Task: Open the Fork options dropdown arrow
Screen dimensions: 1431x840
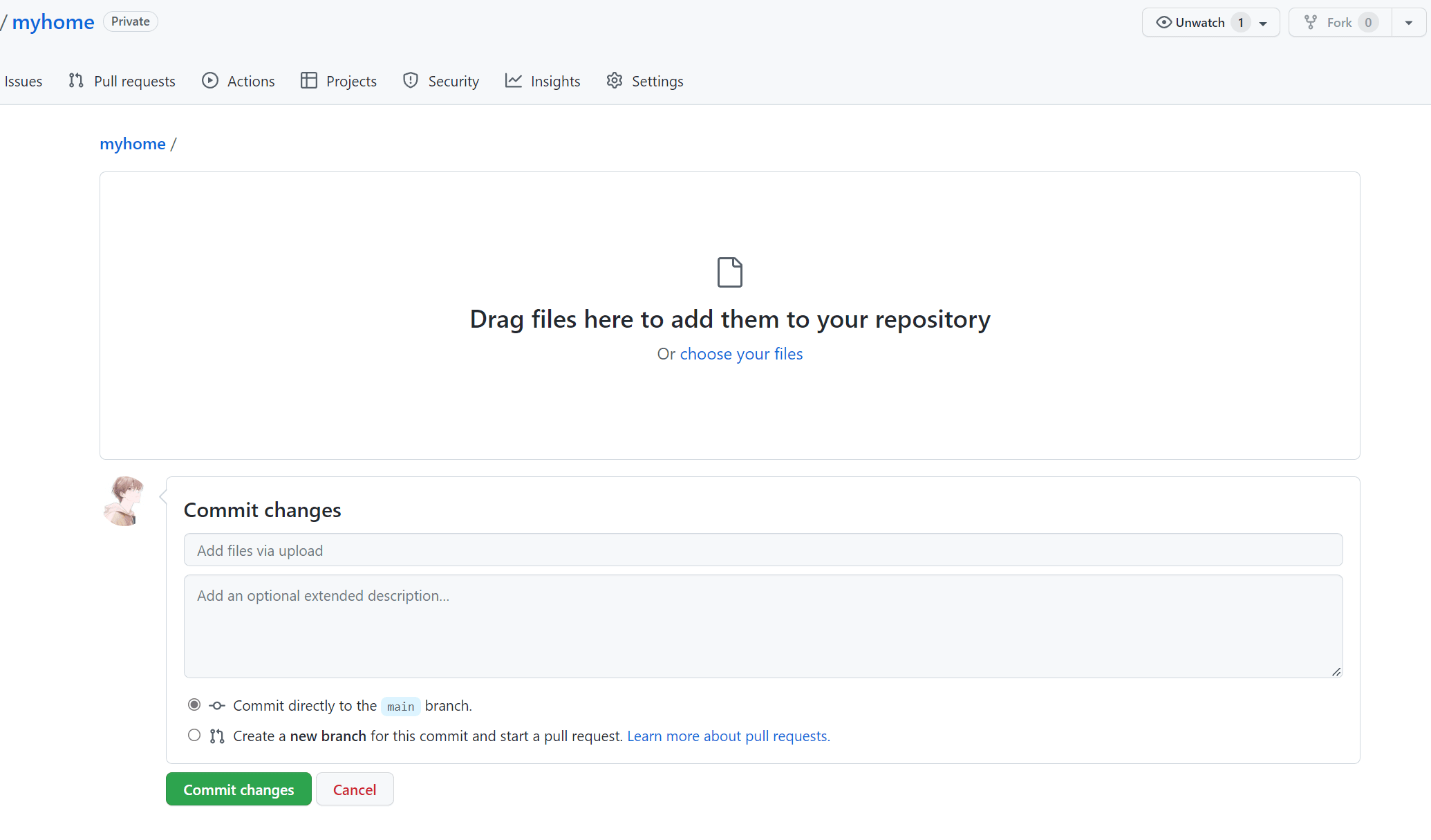Action: click(x=1409, y=23)
